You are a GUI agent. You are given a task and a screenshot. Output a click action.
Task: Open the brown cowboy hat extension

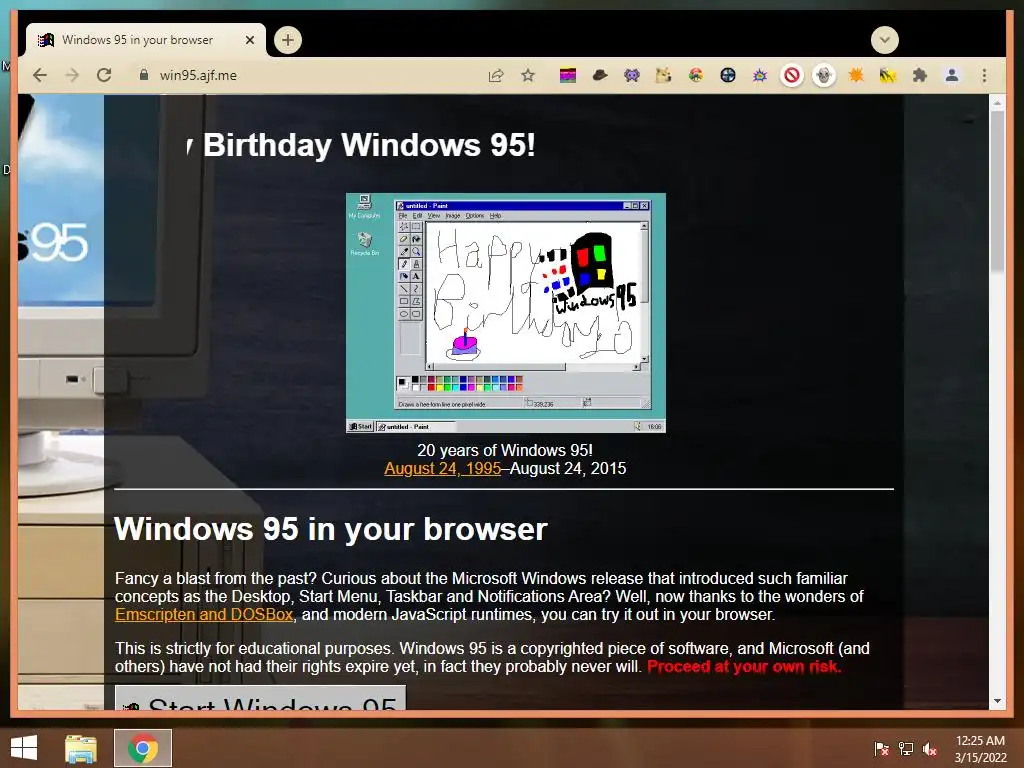(600, 76)
